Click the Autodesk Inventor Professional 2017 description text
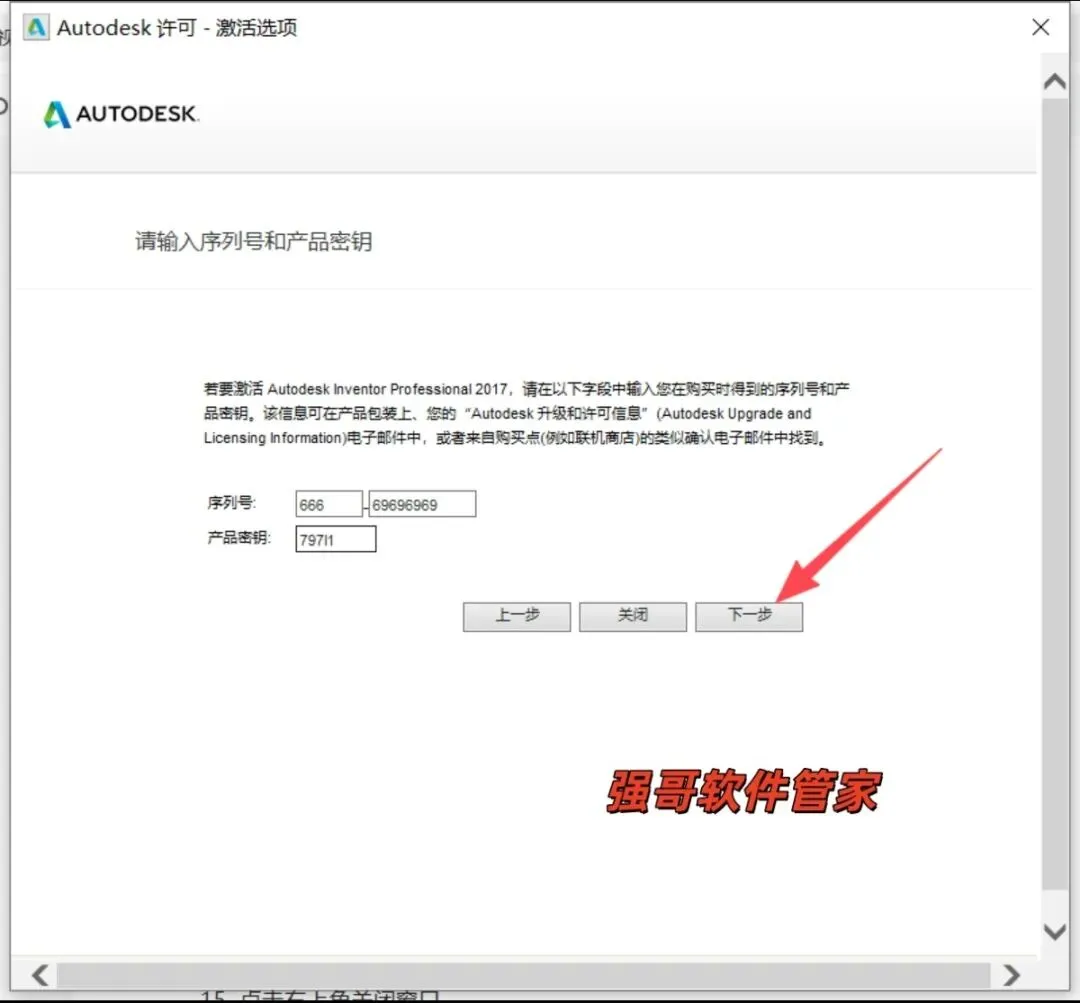1080x1003 pixels. tap(527, 413)
